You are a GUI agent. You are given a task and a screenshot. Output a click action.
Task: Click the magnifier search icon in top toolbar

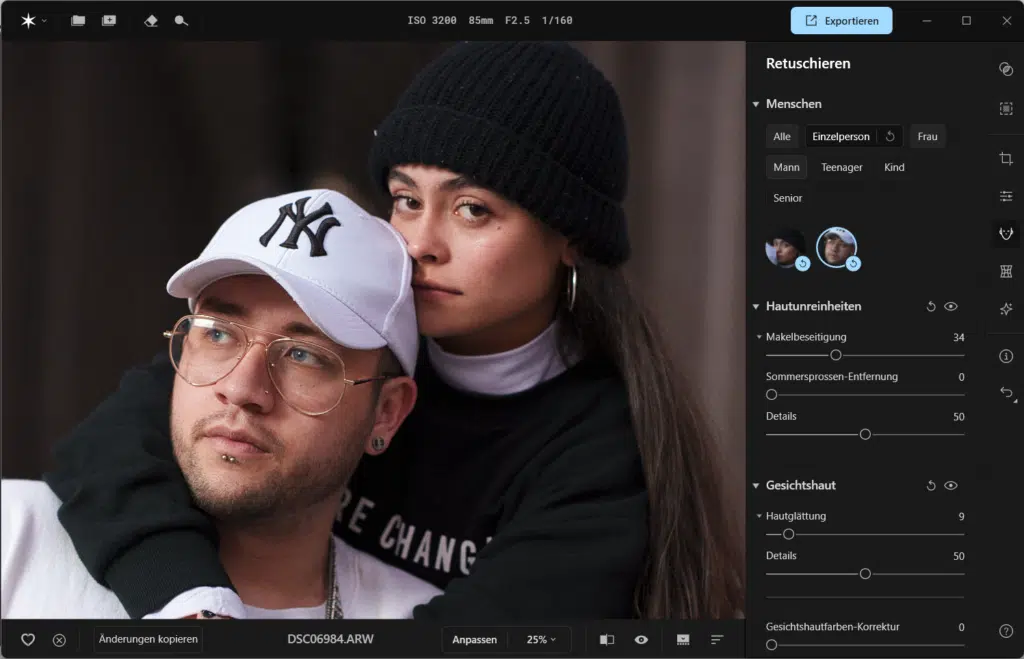pyautogui.click(x=181, y=21)
